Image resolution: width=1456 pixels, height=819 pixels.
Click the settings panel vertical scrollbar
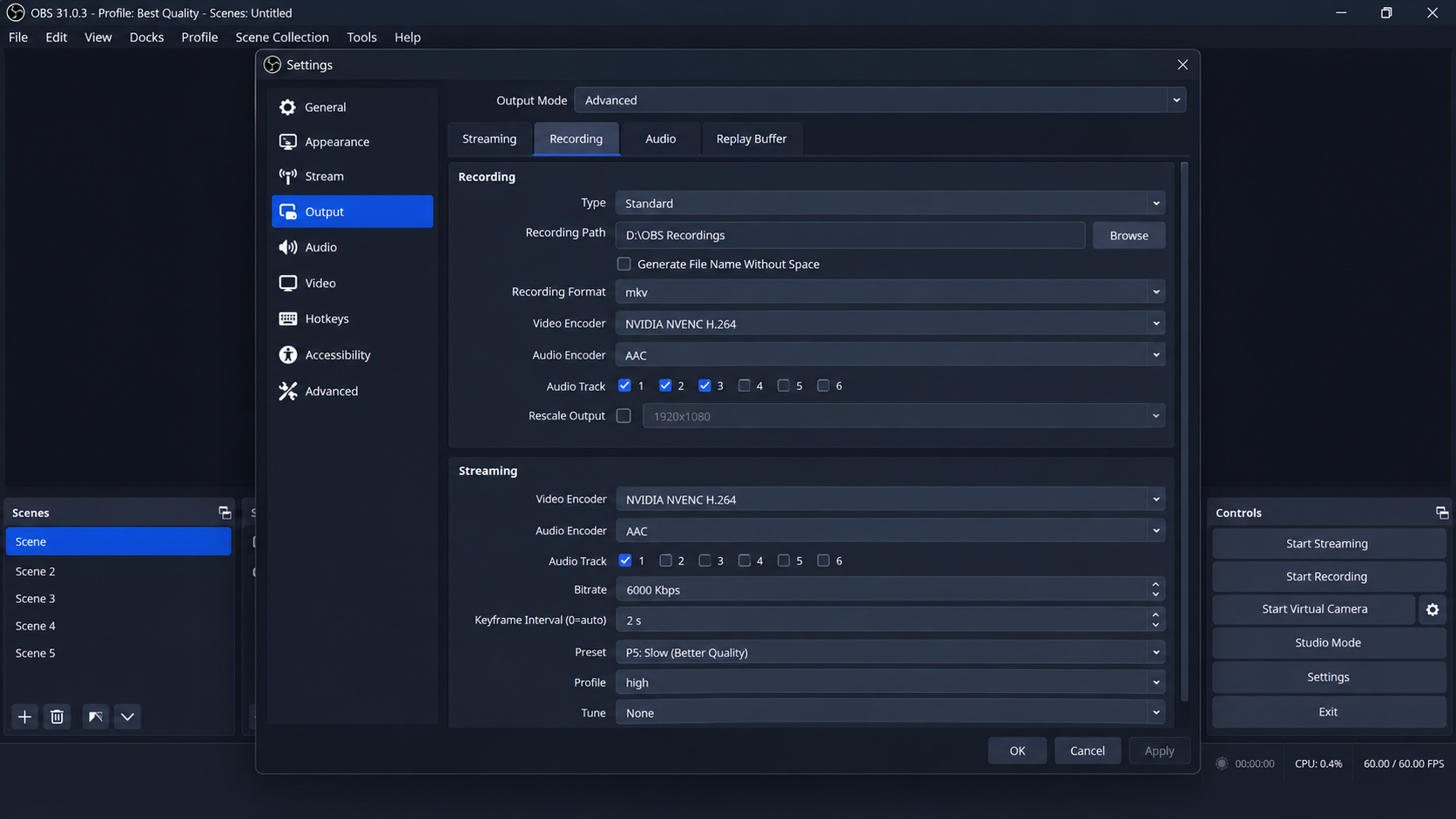[1183, 431]
